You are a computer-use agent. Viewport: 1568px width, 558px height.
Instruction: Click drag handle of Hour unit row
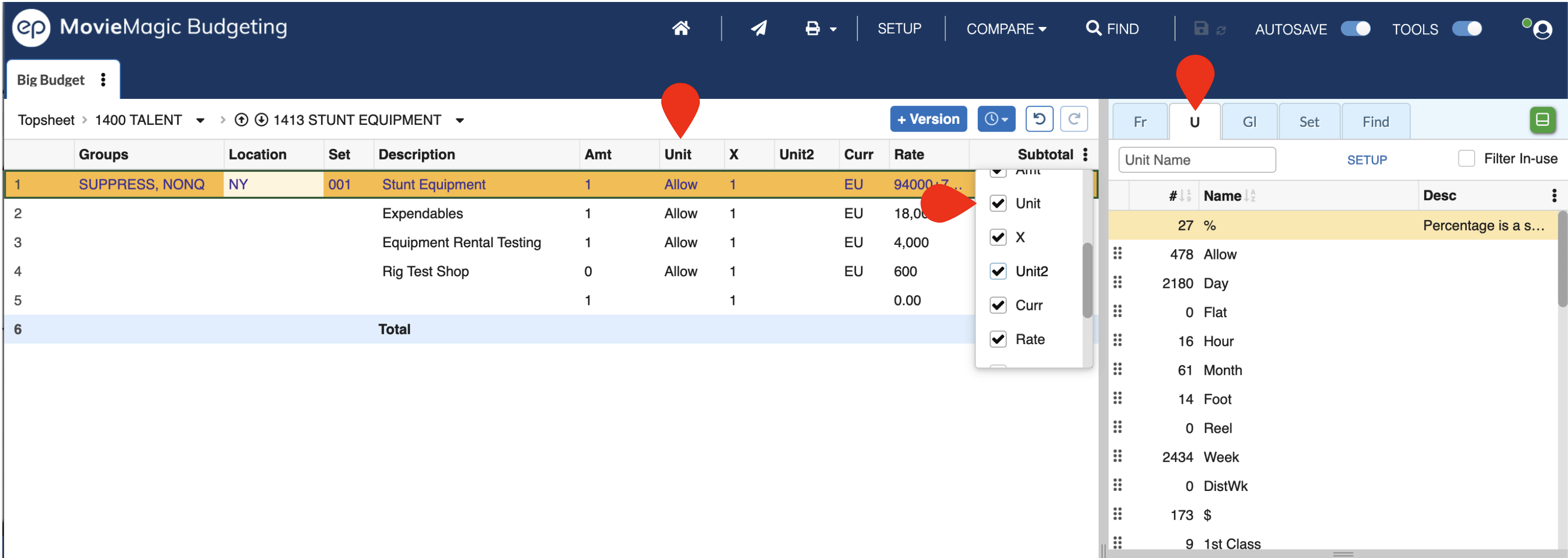pyautogui.click(x=1117, y=340)
